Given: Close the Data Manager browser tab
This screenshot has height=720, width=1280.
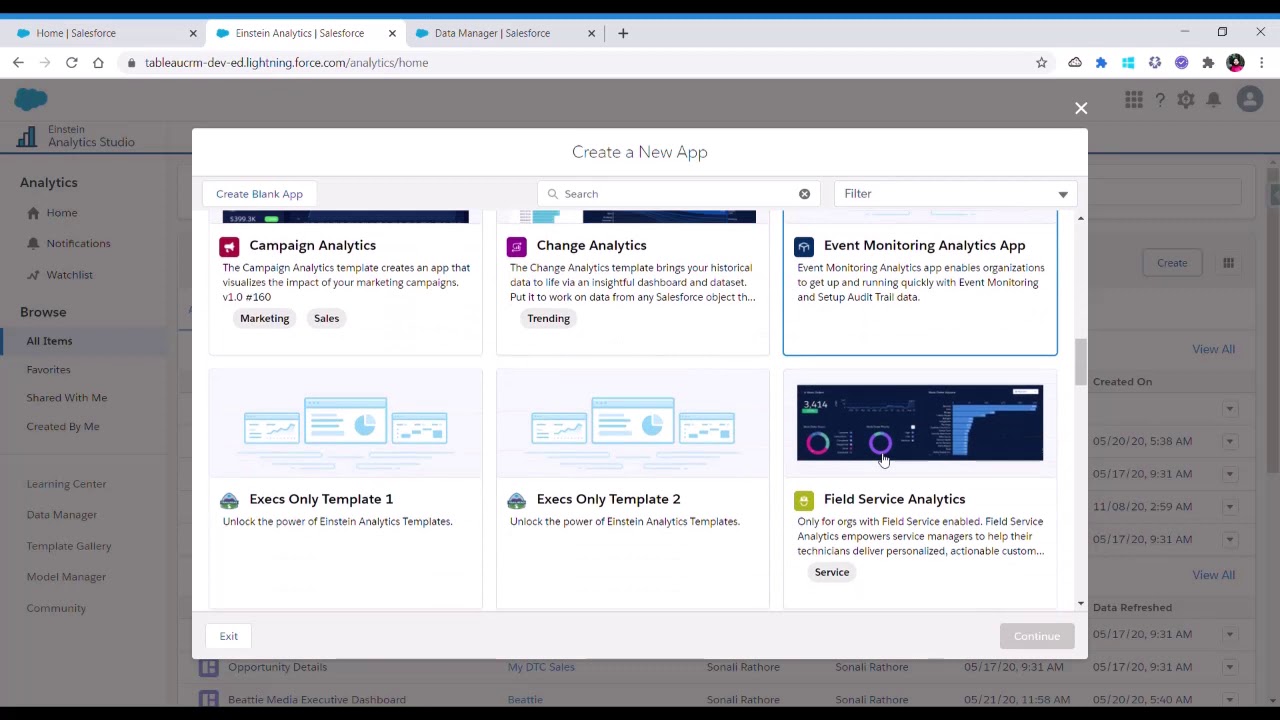Looking at the screenshot, I should pyautogui.click(x=591, y=33).
